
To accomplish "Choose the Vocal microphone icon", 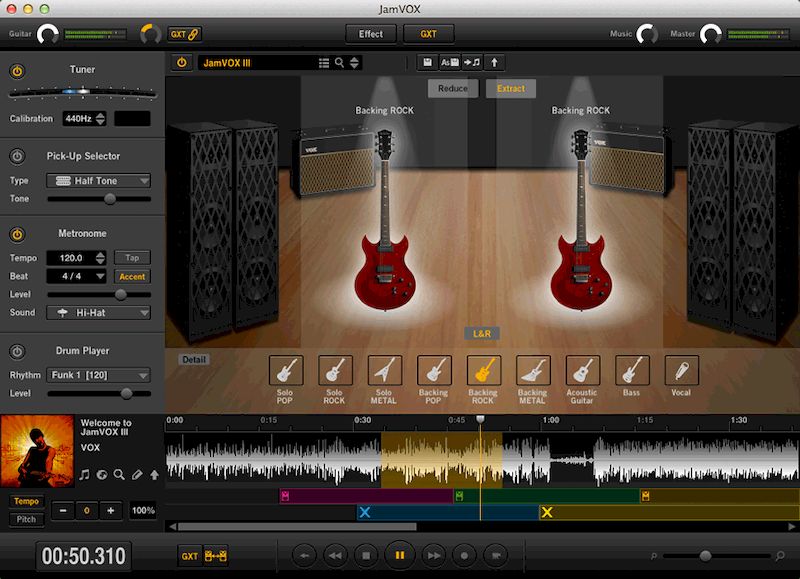I will point(681,370).
